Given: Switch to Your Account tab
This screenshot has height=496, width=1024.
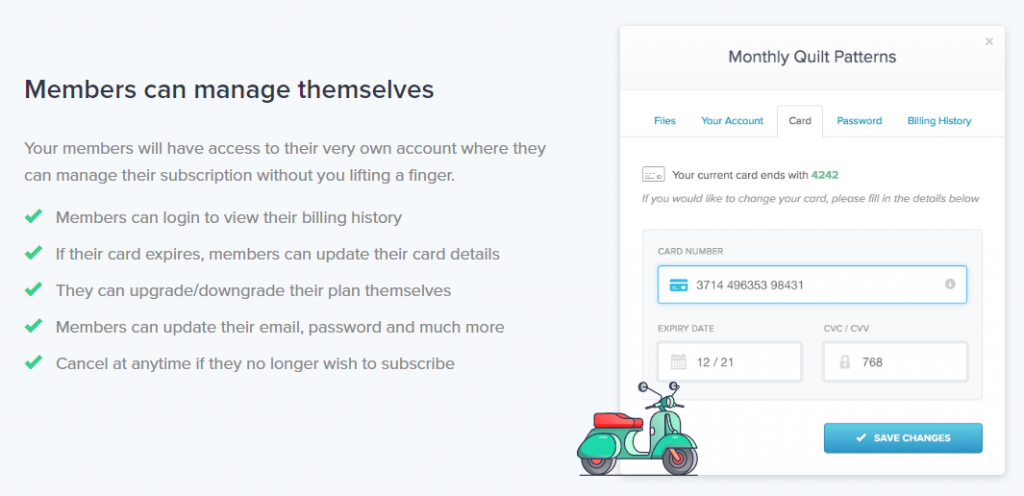Looking at the screenshot, I should [x=732, y=121].
